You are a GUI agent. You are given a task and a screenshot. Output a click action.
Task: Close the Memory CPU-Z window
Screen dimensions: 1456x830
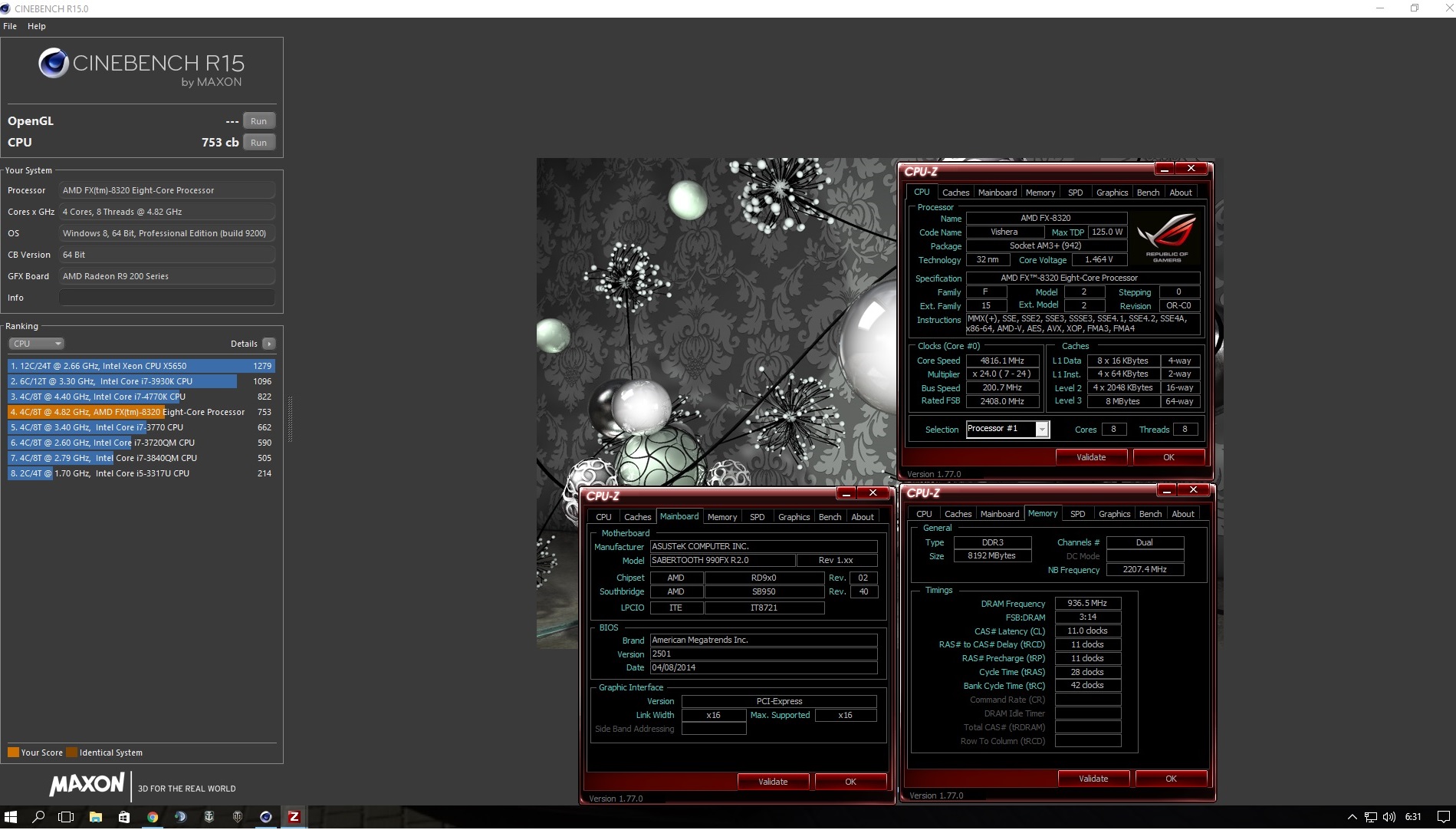click(1193, 490)
